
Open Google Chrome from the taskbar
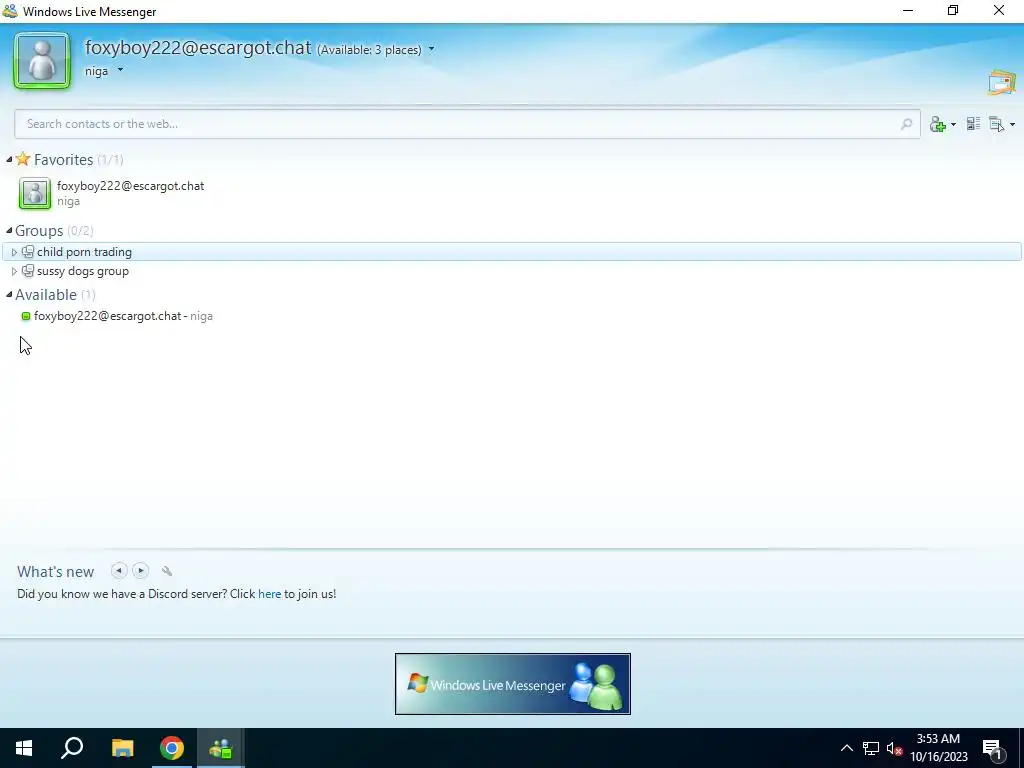(x=172, y=748)
